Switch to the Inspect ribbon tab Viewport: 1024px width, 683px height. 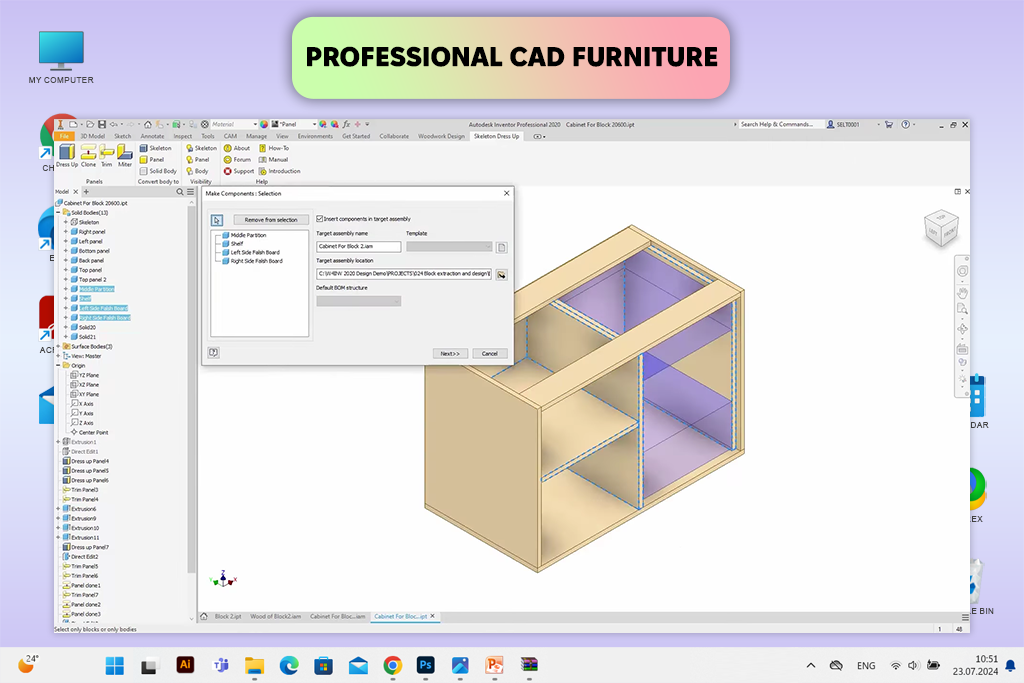point(183,136)
